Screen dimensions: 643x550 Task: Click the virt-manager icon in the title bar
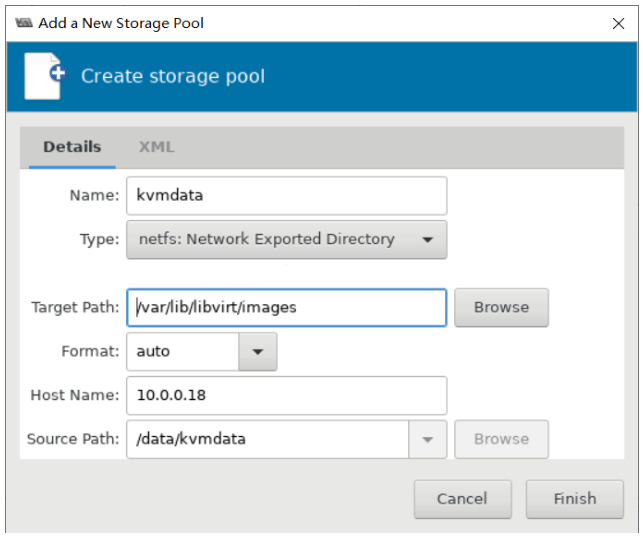click(x=24, y=22)
